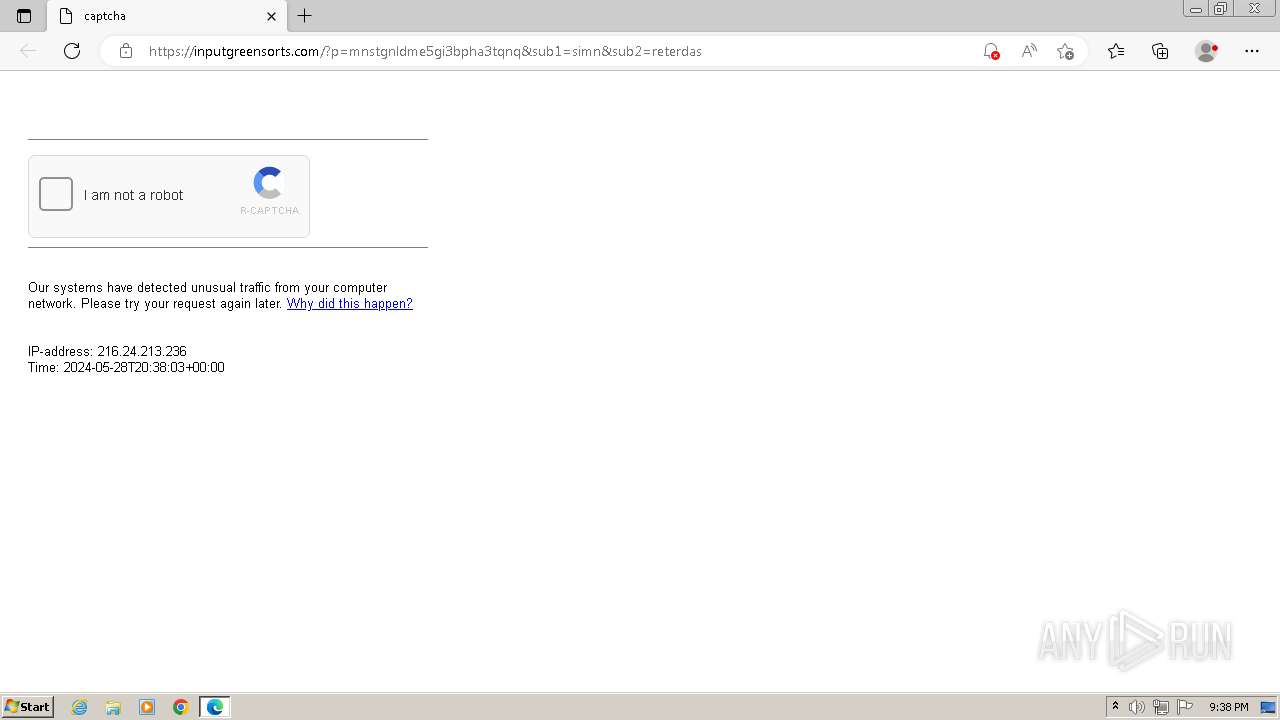Click the unusual traffic warning message
The image size is (1280, 720).
[220, 295]
